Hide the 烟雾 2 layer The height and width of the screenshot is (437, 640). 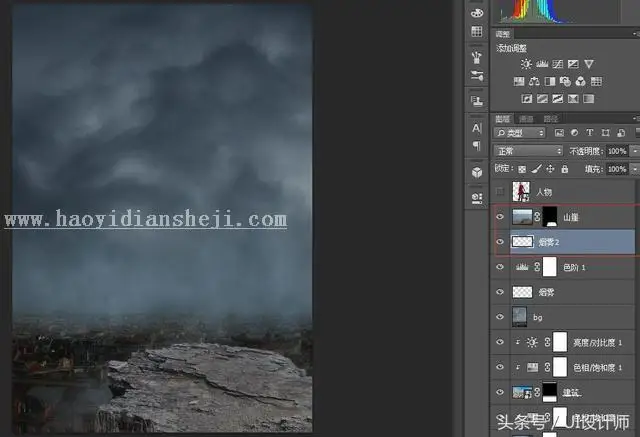click(x=500, y=242)
